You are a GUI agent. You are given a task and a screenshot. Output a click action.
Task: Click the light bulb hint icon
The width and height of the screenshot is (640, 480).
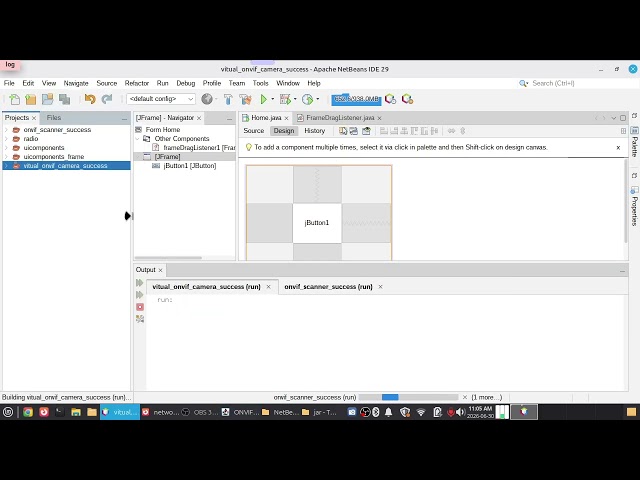(x=248, y=147)
